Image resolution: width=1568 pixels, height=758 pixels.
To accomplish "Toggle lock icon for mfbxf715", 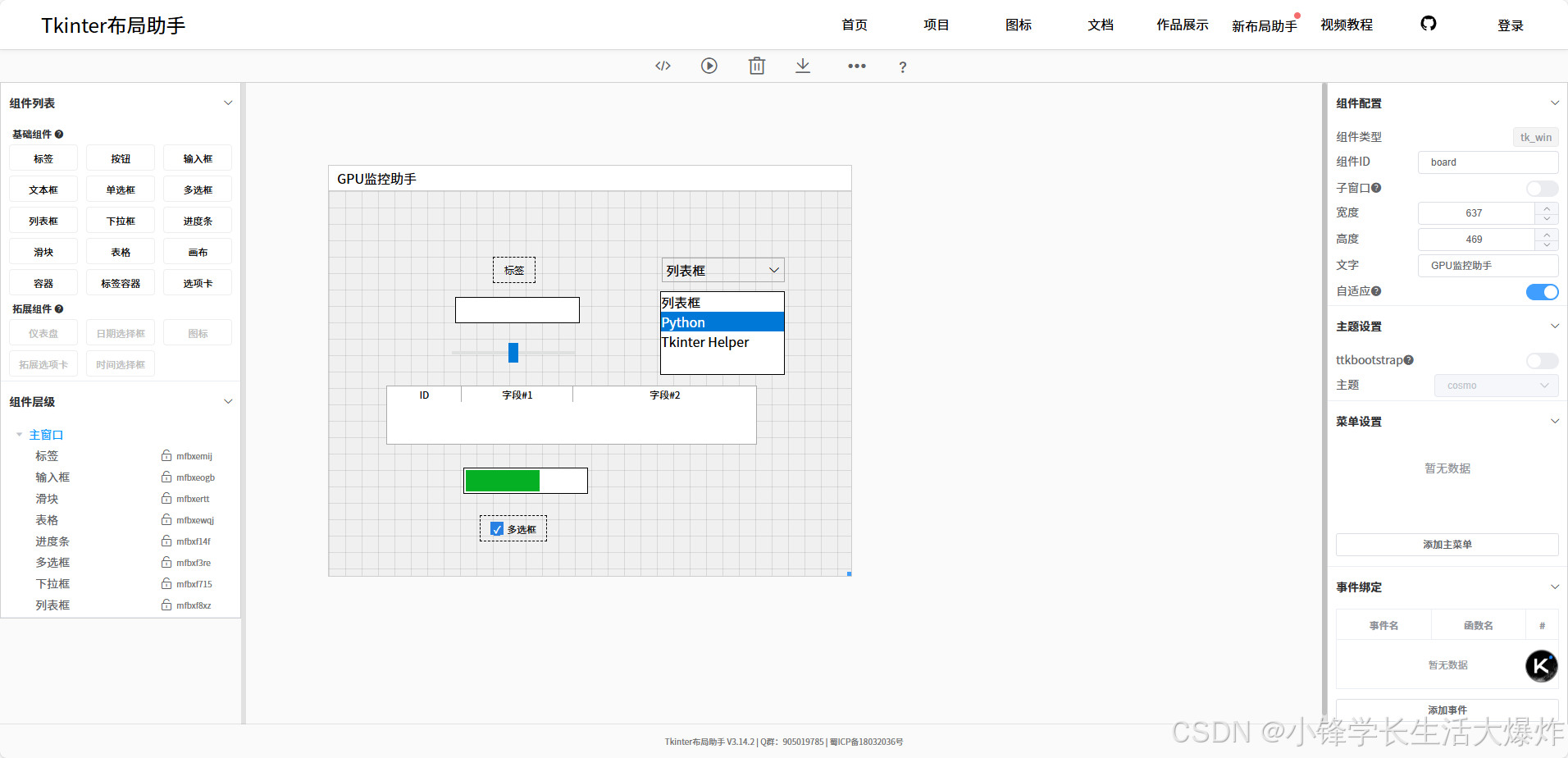I will [x=166, y=583].
